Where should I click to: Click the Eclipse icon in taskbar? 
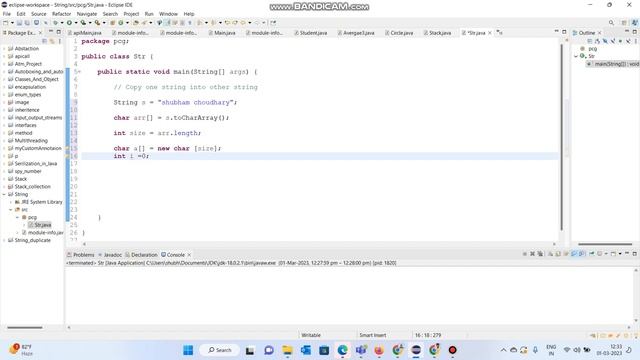coord(416,350)
